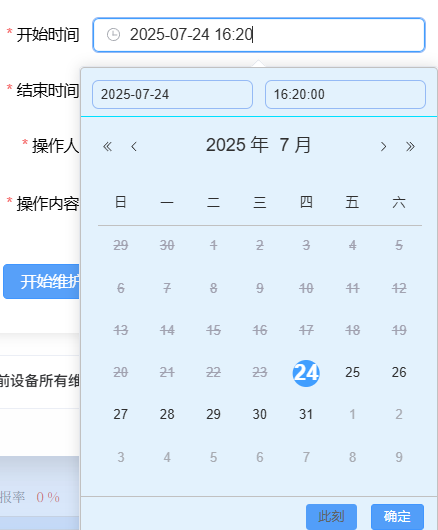Viewport: 438px width, 530px height.
Task: Click the 0 % rate value
Action: click(x=48, y=497)
